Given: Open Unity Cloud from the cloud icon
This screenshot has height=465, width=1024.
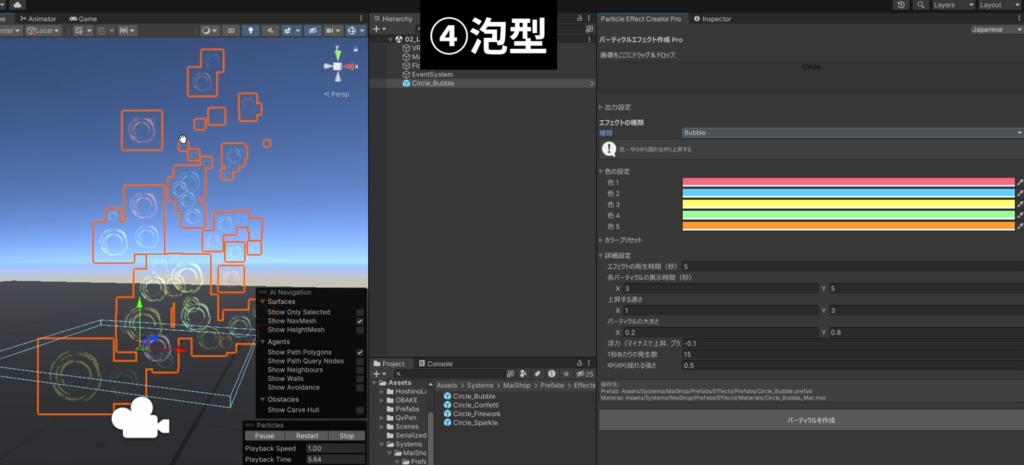Looking at the screenshot, I should point(17,5).
